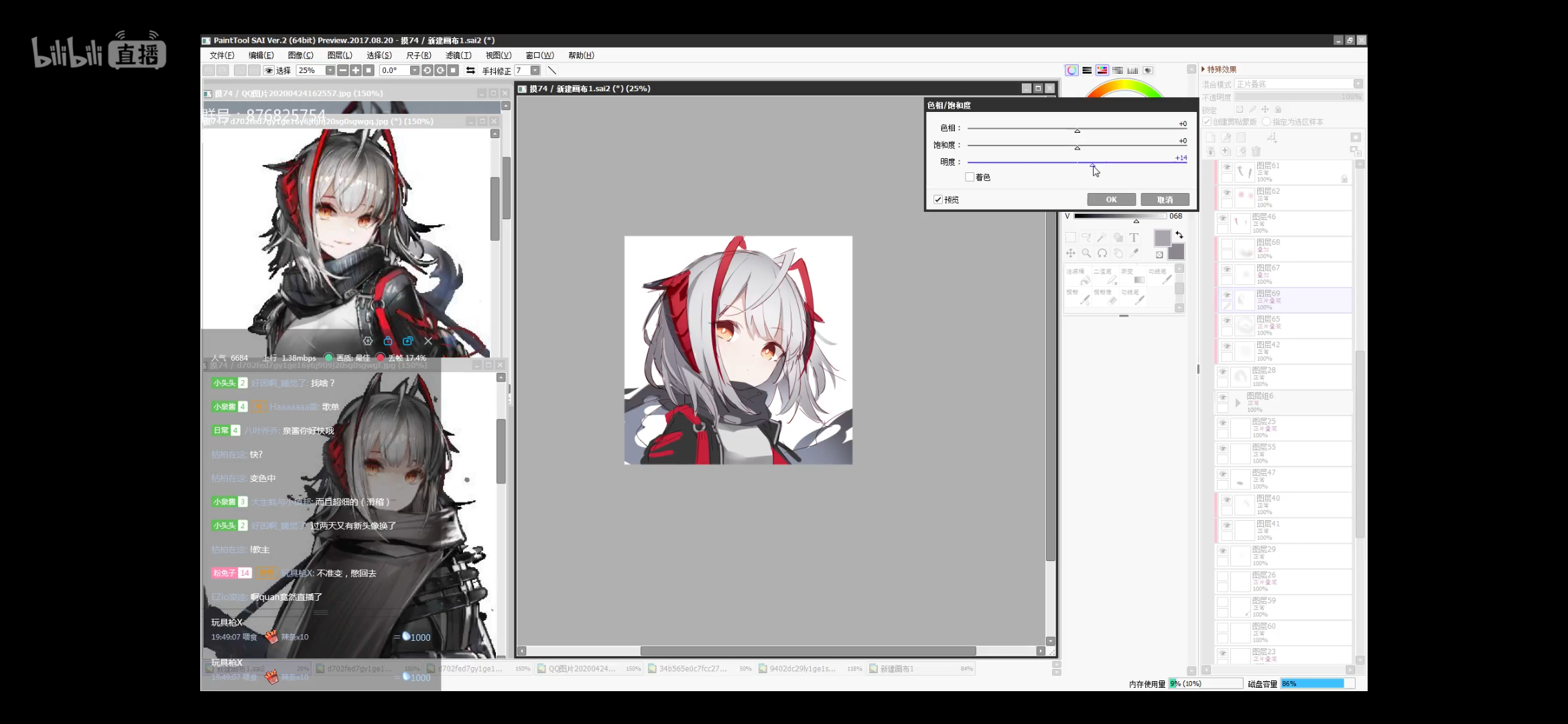The image size is (1568, 724).
Task: Select the hand pan tool
Action: point(1118,253)
